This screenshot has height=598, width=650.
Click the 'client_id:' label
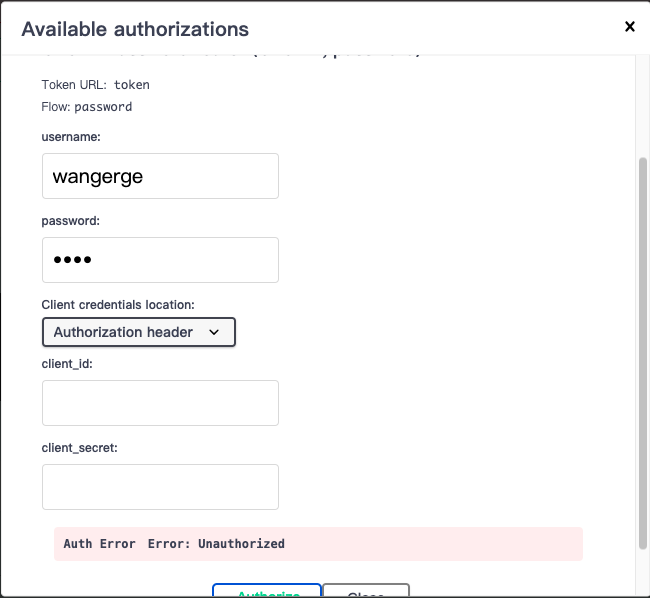67,364
